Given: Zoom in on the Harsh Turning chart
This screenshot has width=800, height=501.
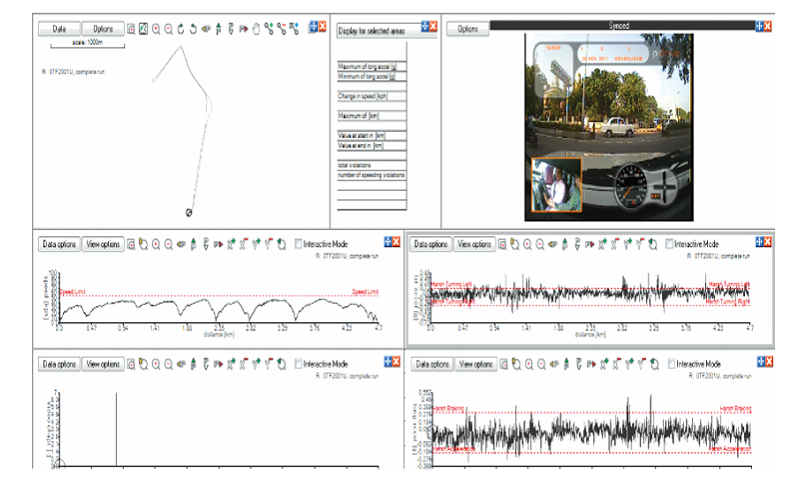Looking at the screenshot, I should (527, 244).
